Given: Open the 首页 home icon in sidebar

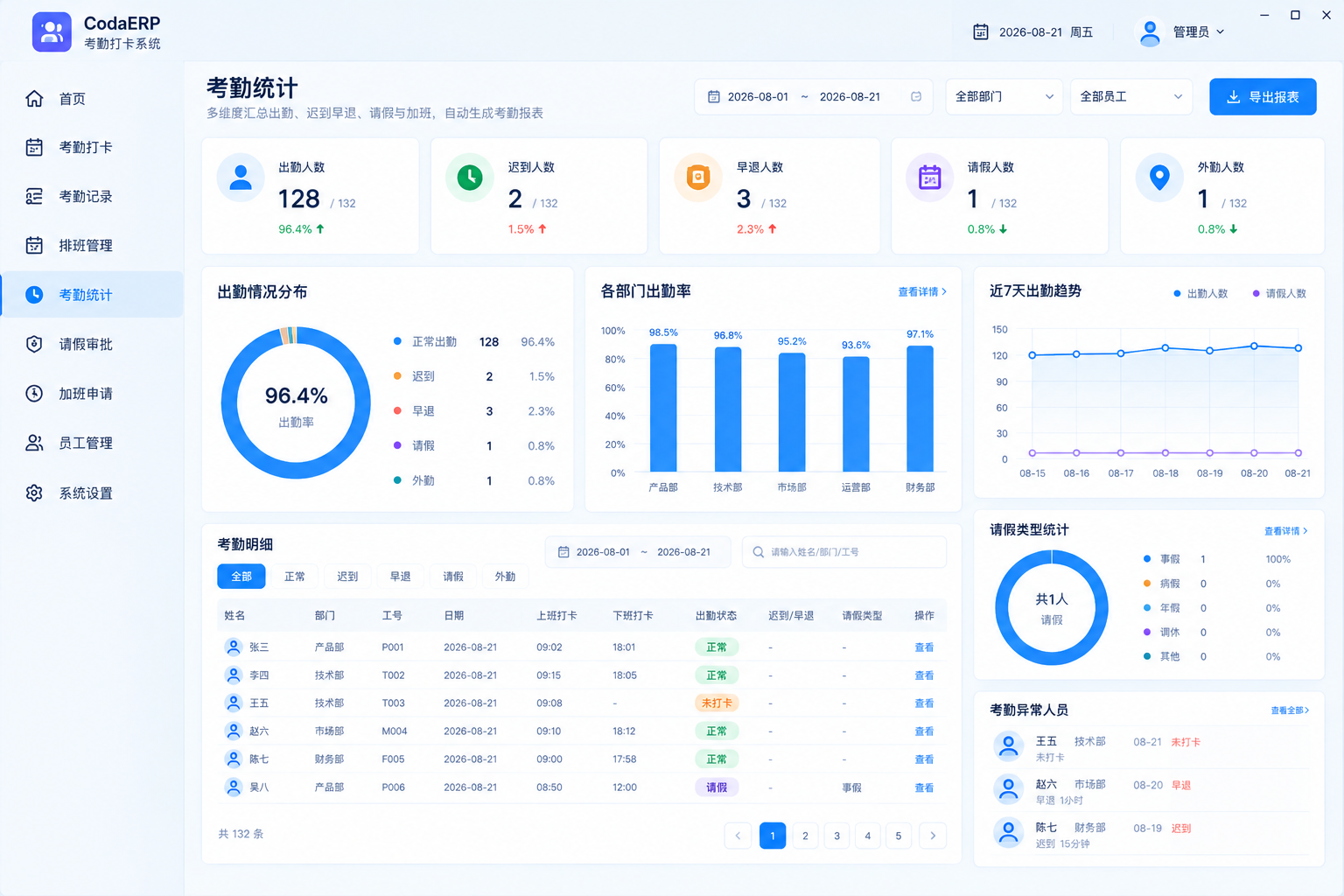Looking at the screenshot, I should pyautogui.click(x=34, y=99).
